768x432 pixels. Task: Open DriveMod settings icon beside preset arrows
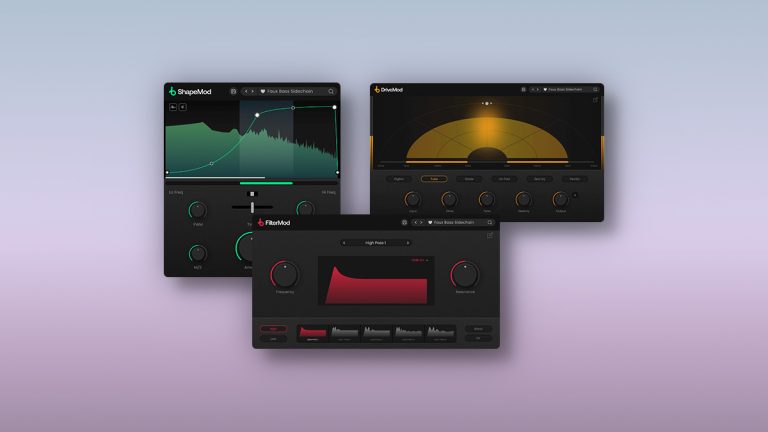click(523, 90)
